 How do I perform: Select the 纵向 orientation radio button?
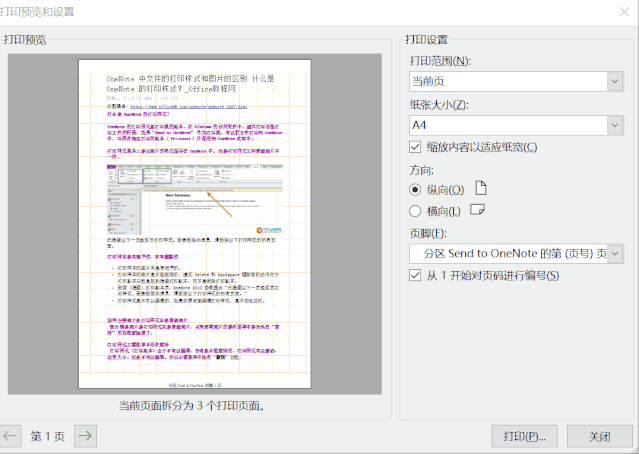(x=415, y=190)
